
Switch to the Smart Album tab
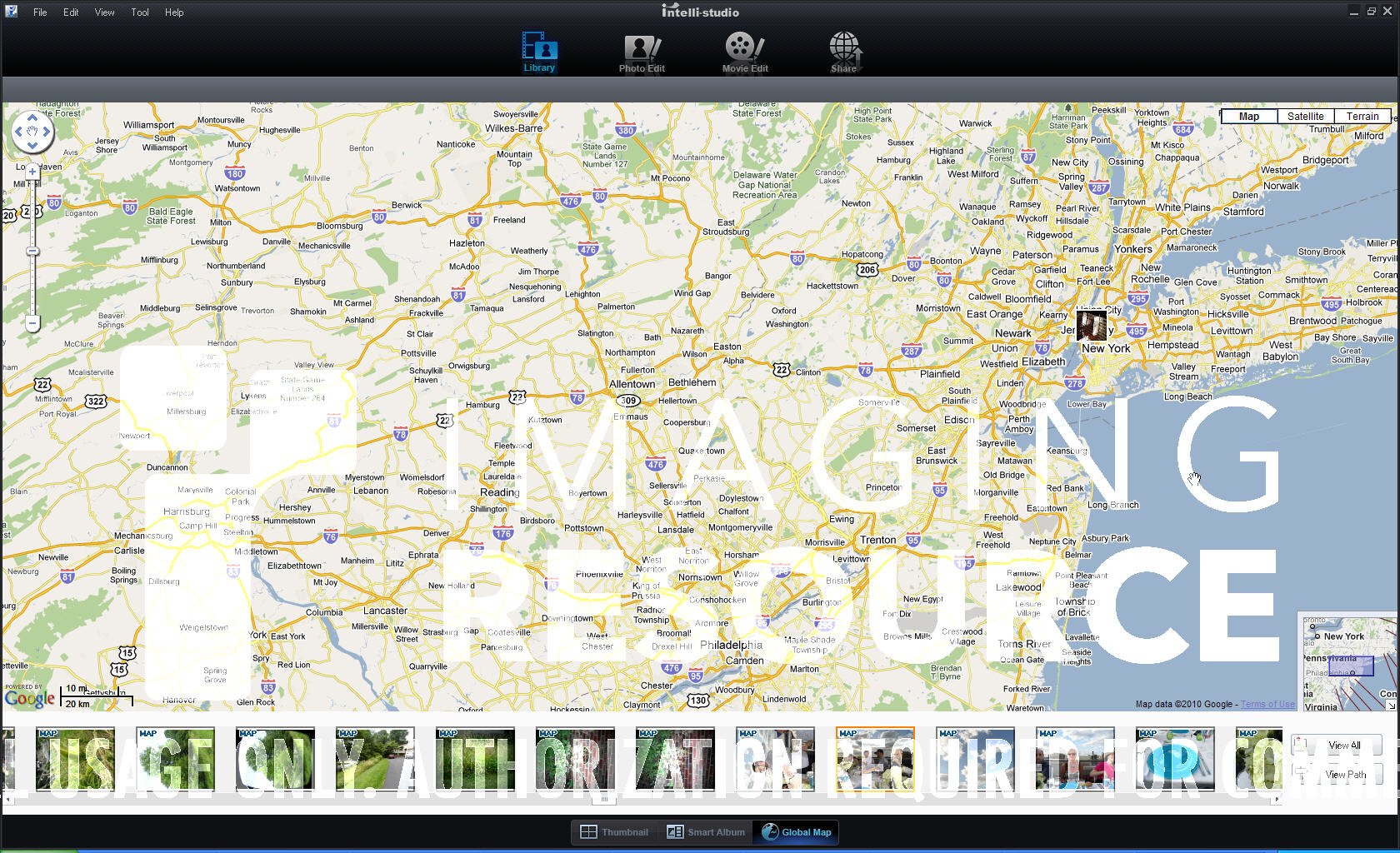coord(706,832)
